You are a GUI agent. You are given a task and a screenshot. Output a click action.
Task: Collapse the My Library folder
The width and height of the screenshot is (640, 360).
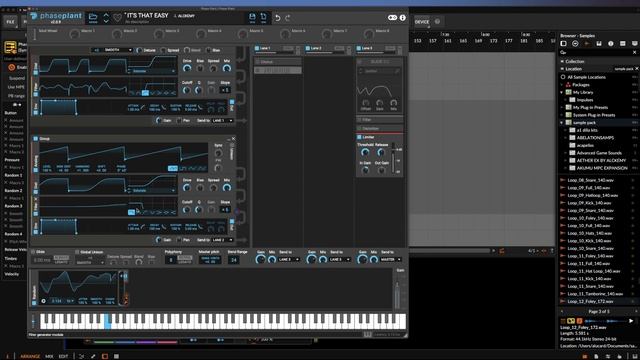click(562, 92)
